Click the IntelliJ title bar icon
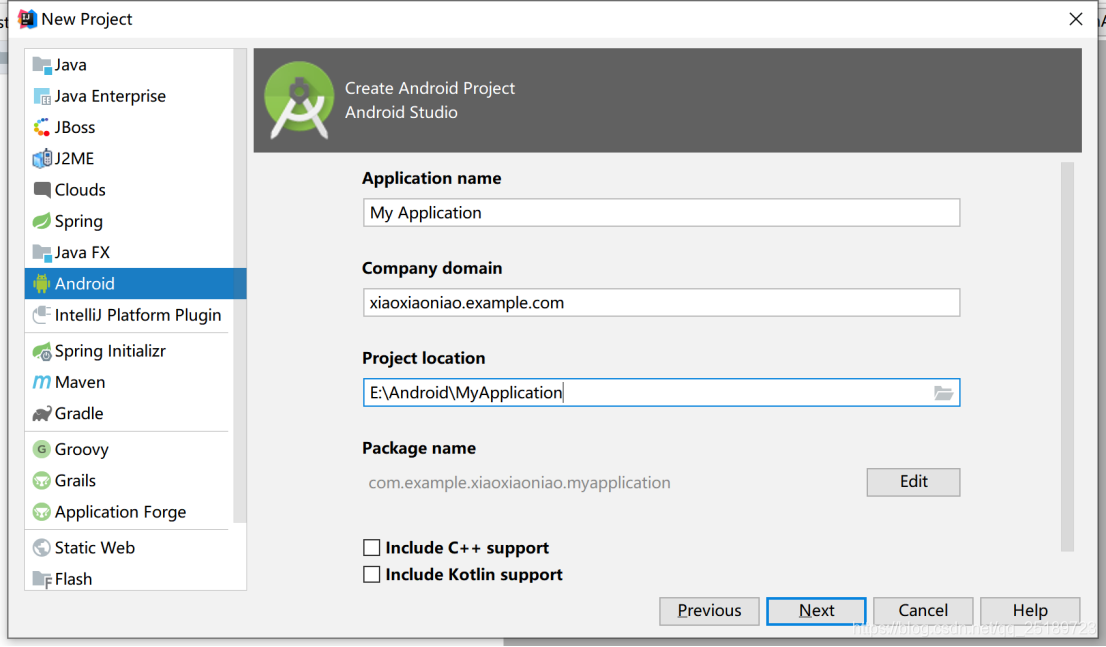This screenshot has height=647, width=1106. [x=27, y=19]
